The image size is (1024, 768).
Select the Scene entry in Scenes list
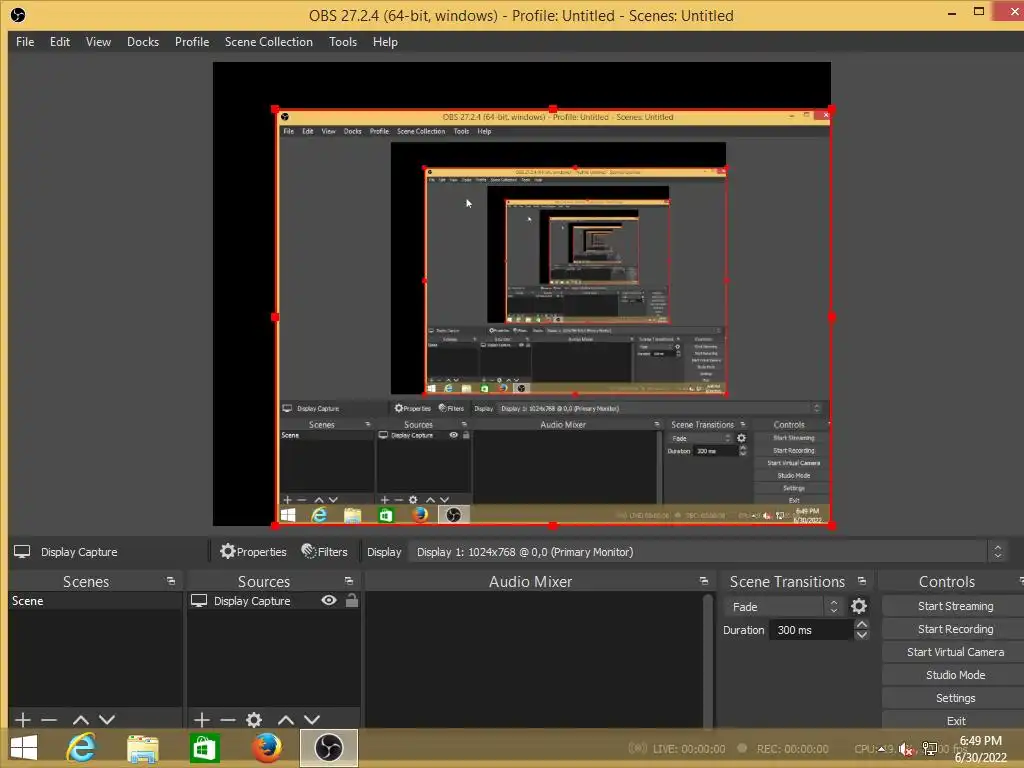(x=95, y=601)
